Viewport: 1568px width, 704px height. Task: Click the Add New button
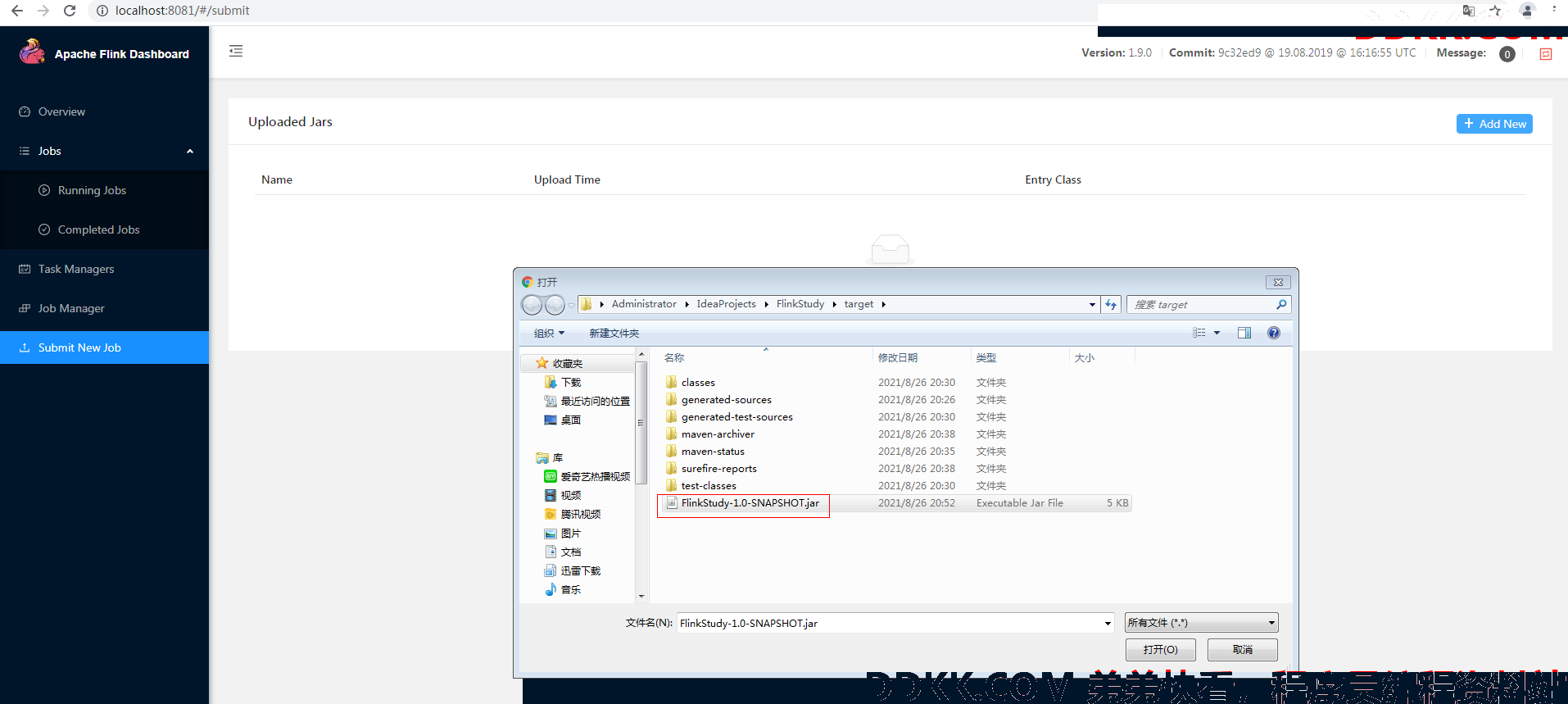[1494, 124]
